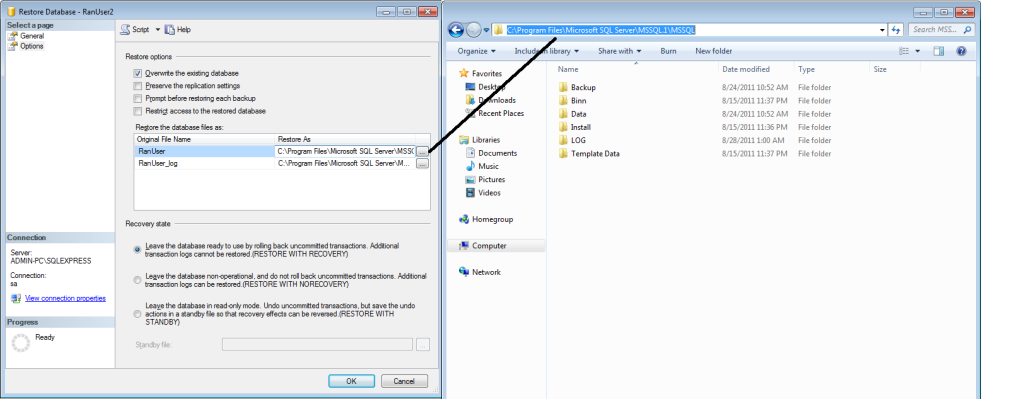Click the Standby file input field

[x=317, y=344]
